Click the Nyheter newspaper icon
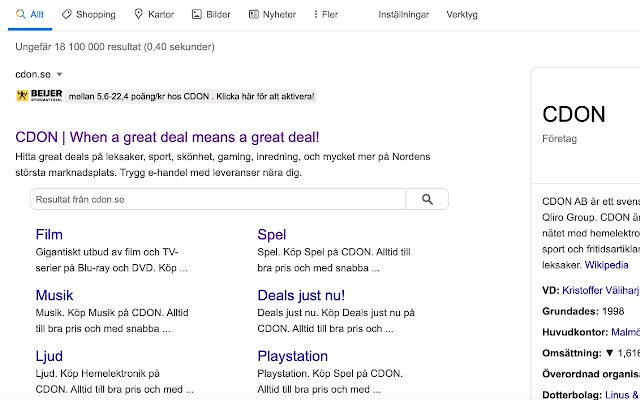 (254, 15)
